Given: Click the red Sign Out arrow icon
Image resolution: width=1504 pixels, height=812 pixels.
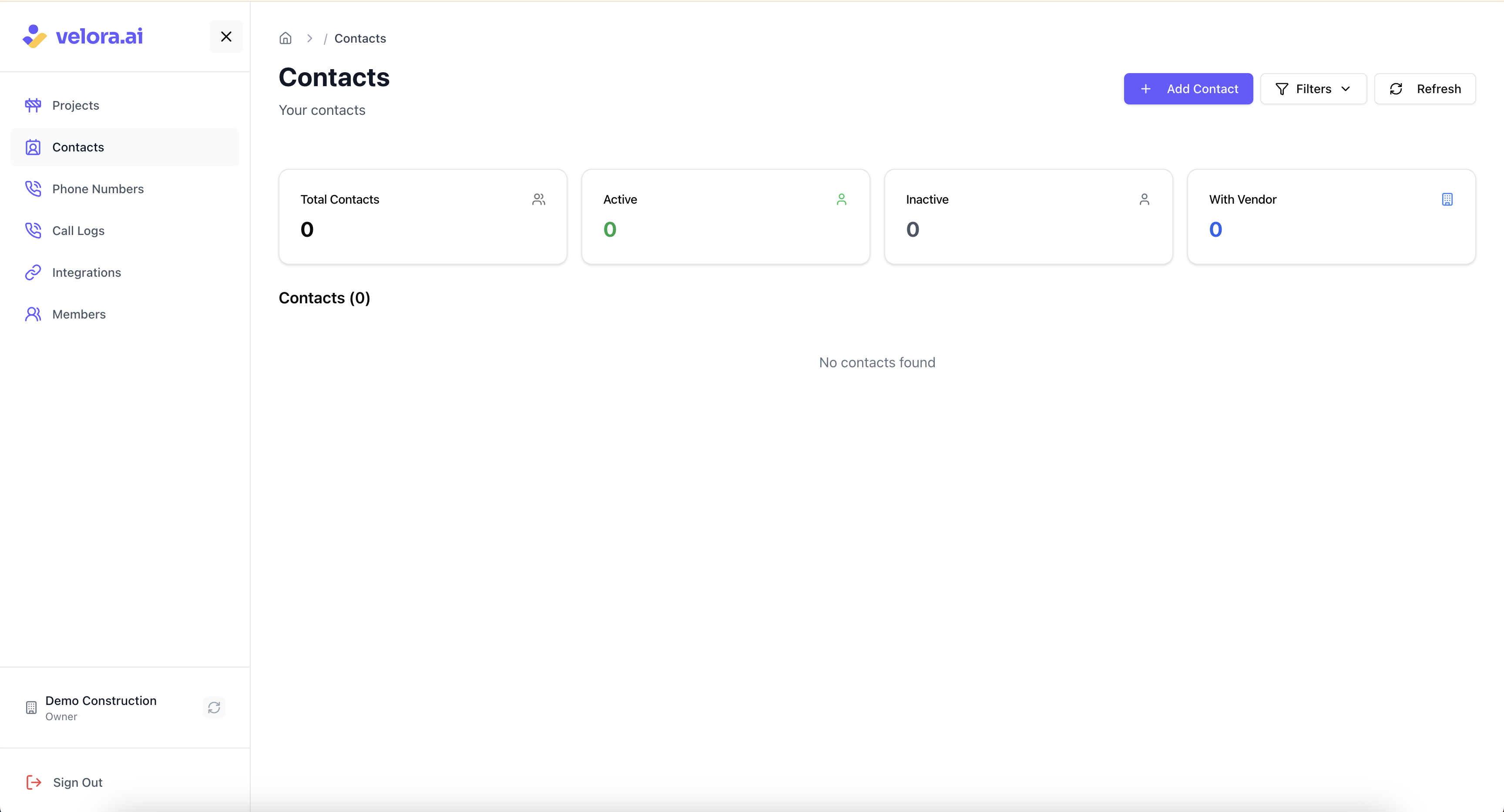Looking at the screenshot, I should click(34, 782).
